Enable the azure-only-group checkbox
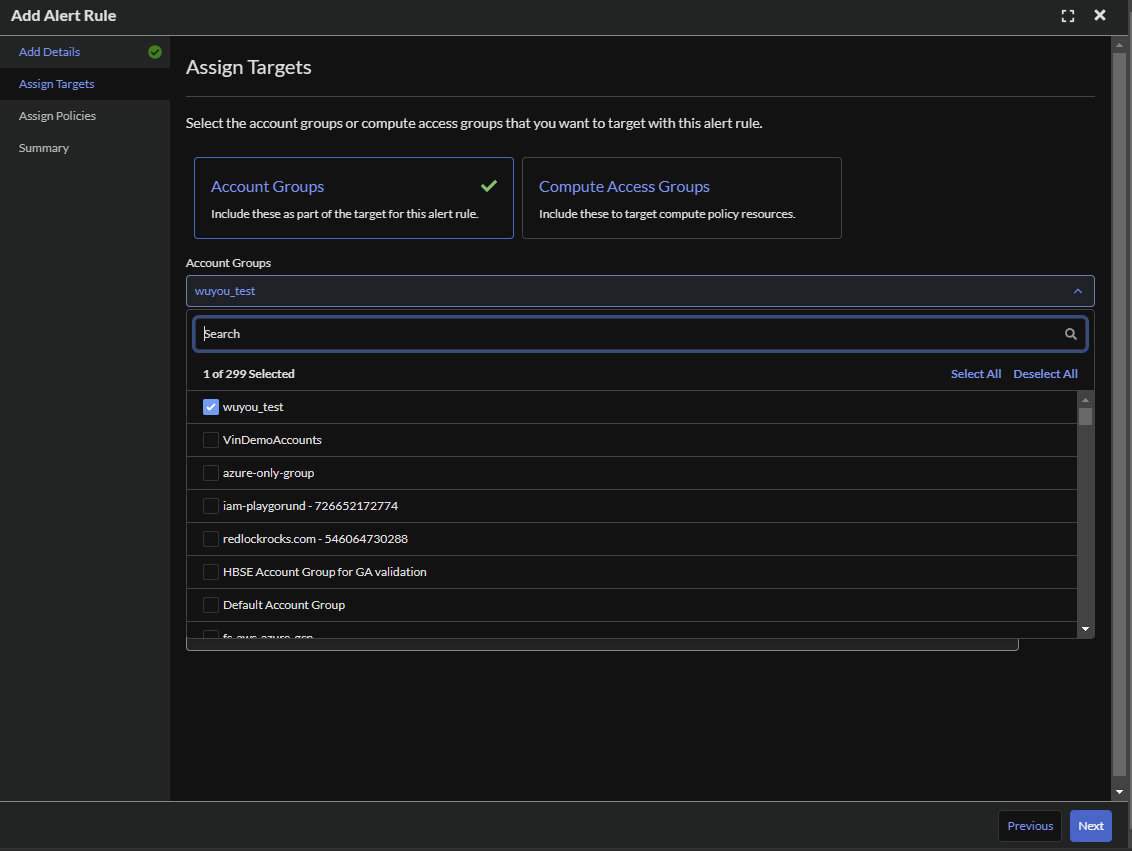1132x851 pixels. (x=211, y=472)
